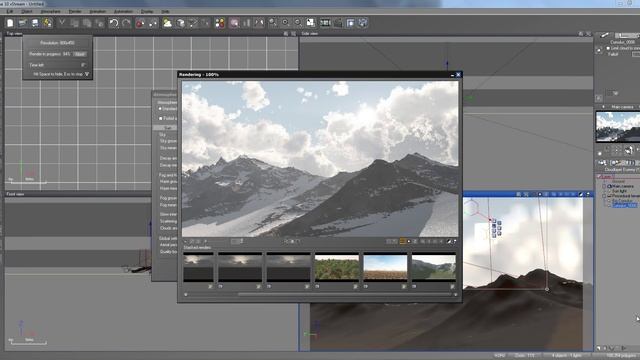Image resolution: width=640 pixels, height=360 pixels.
Task: Click the New file icon in toolbar
Action: tap(10, 23)
